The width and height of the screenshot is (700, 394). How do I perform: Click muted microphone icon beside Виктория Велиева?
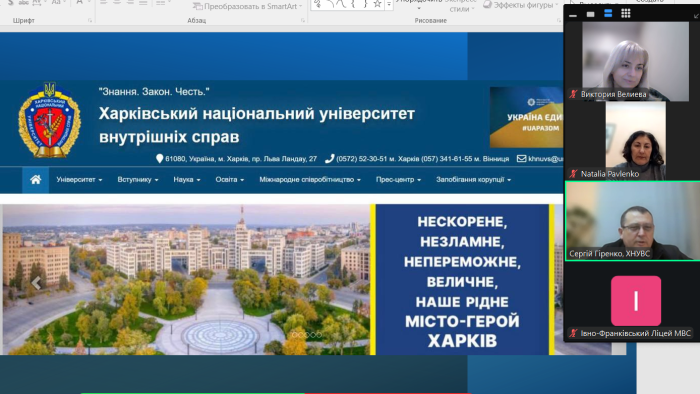pyautogui.click(x=573, y=94)
